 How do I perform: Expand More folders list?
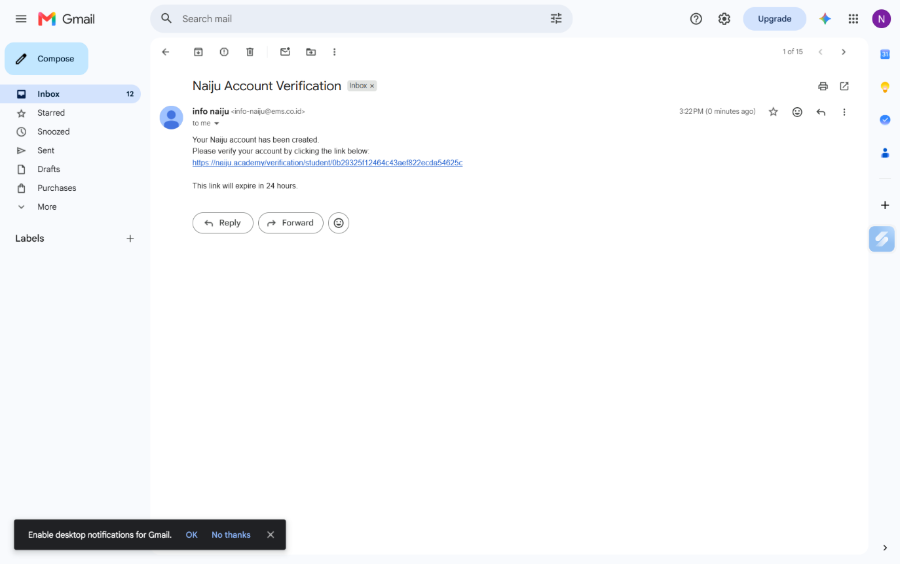pyautogui.click(x=70, y=207)
